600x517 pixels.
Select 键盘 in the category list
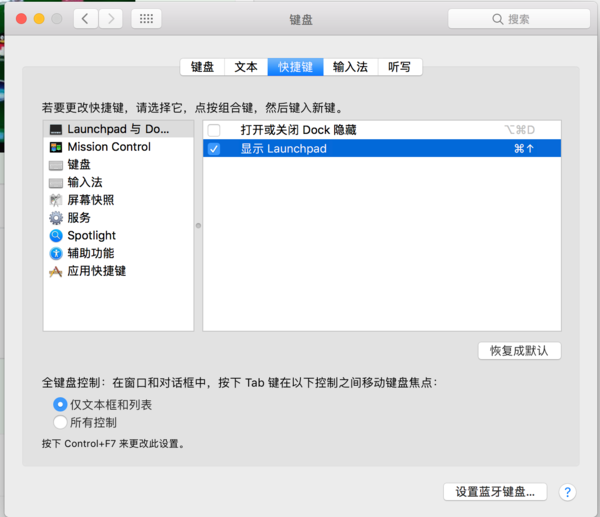click(119, 165)
